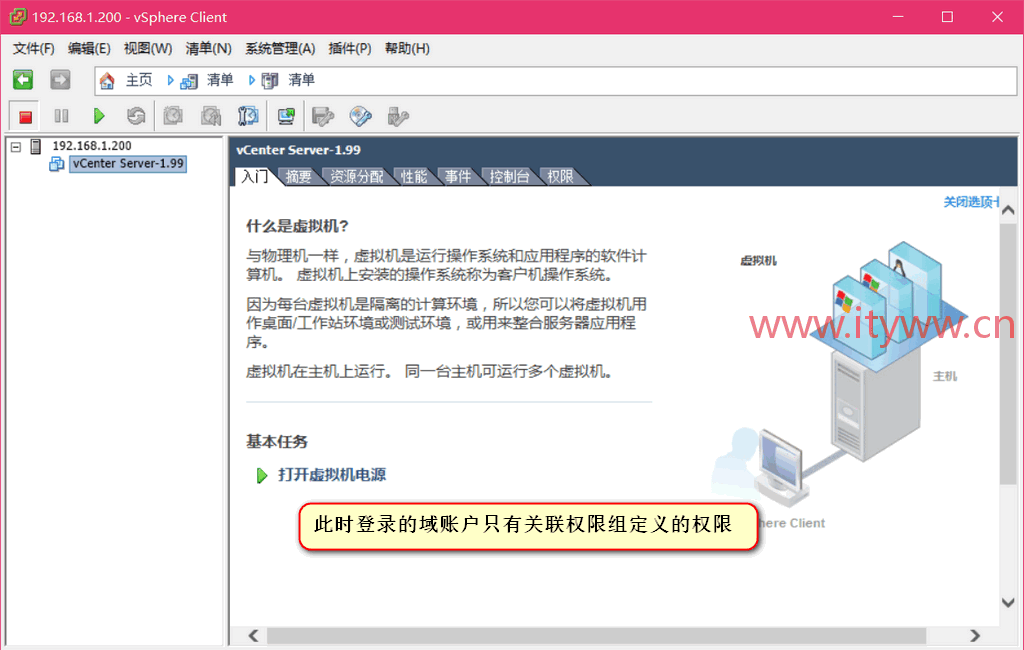The height and width of the screenshot is (650, 1024).
Task: Open the 文件(F) menu
Action: [33, 48]
